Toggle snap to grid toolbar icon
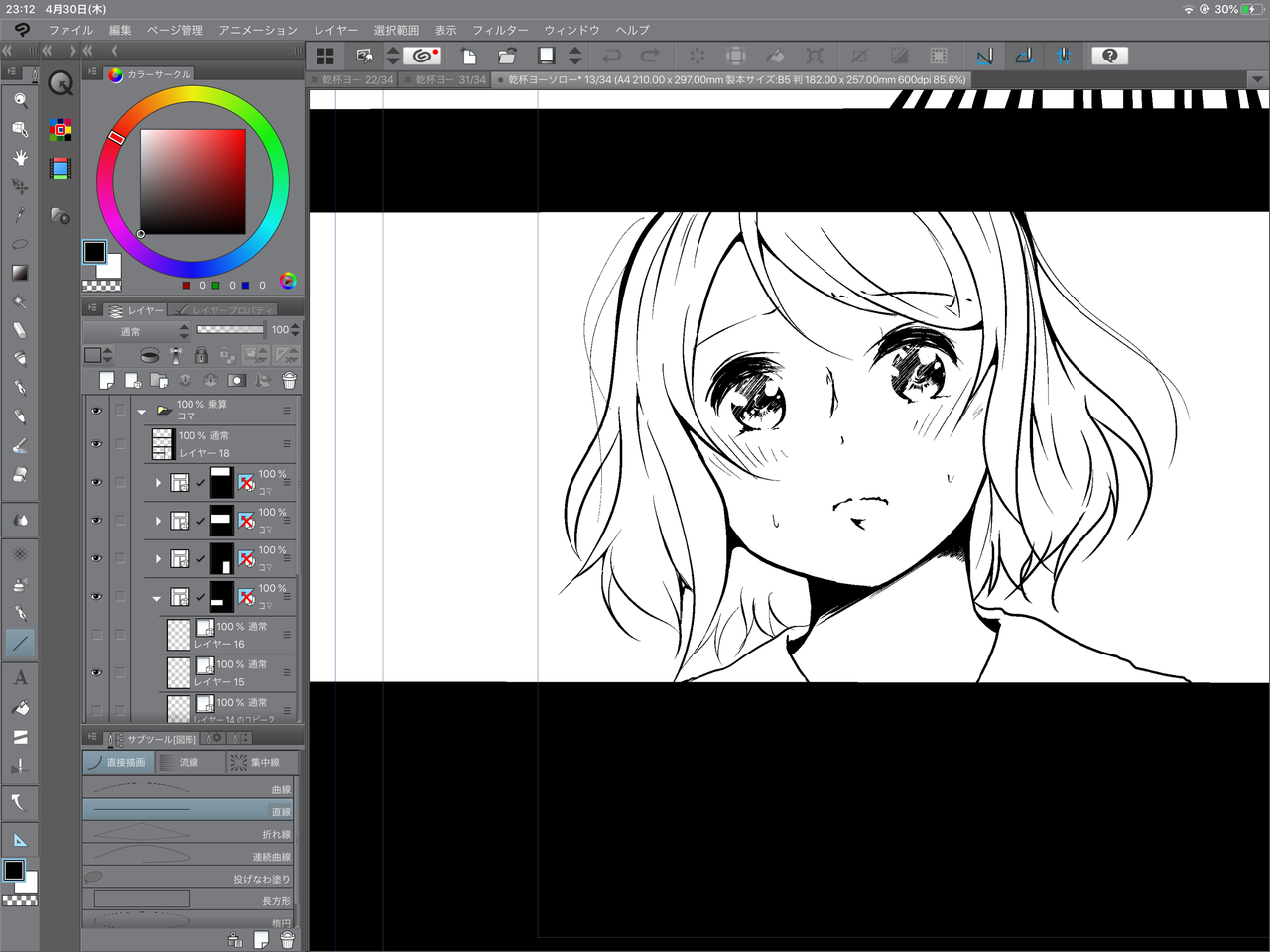 (1063, 56)
